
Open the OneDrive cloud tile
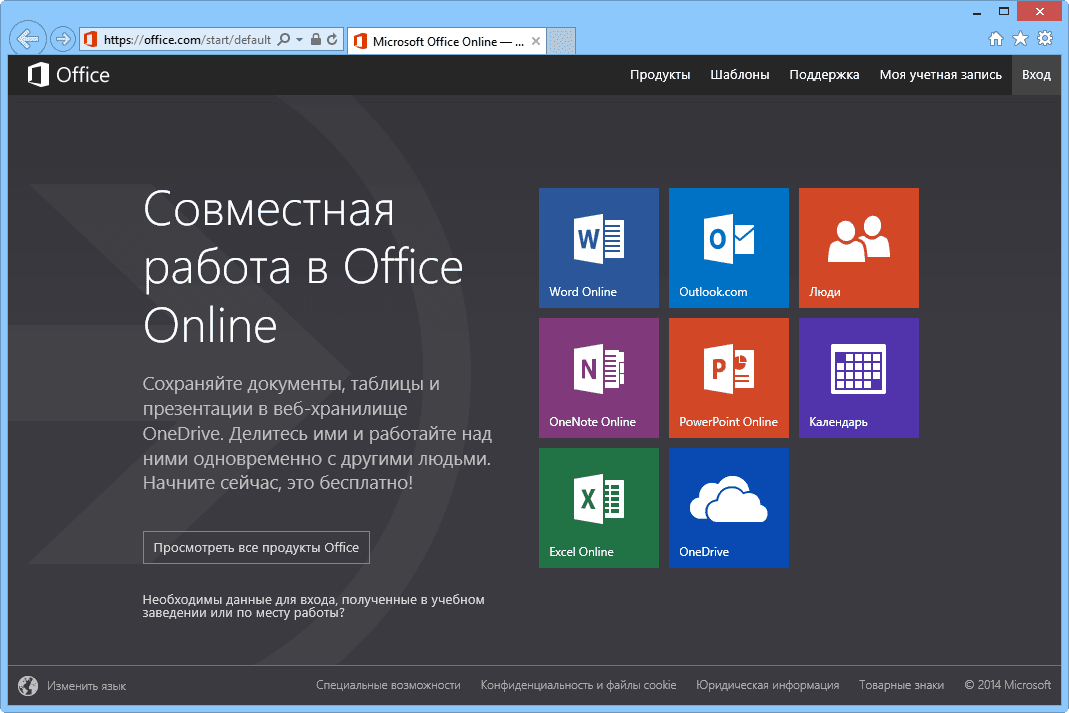pos(729,508)
